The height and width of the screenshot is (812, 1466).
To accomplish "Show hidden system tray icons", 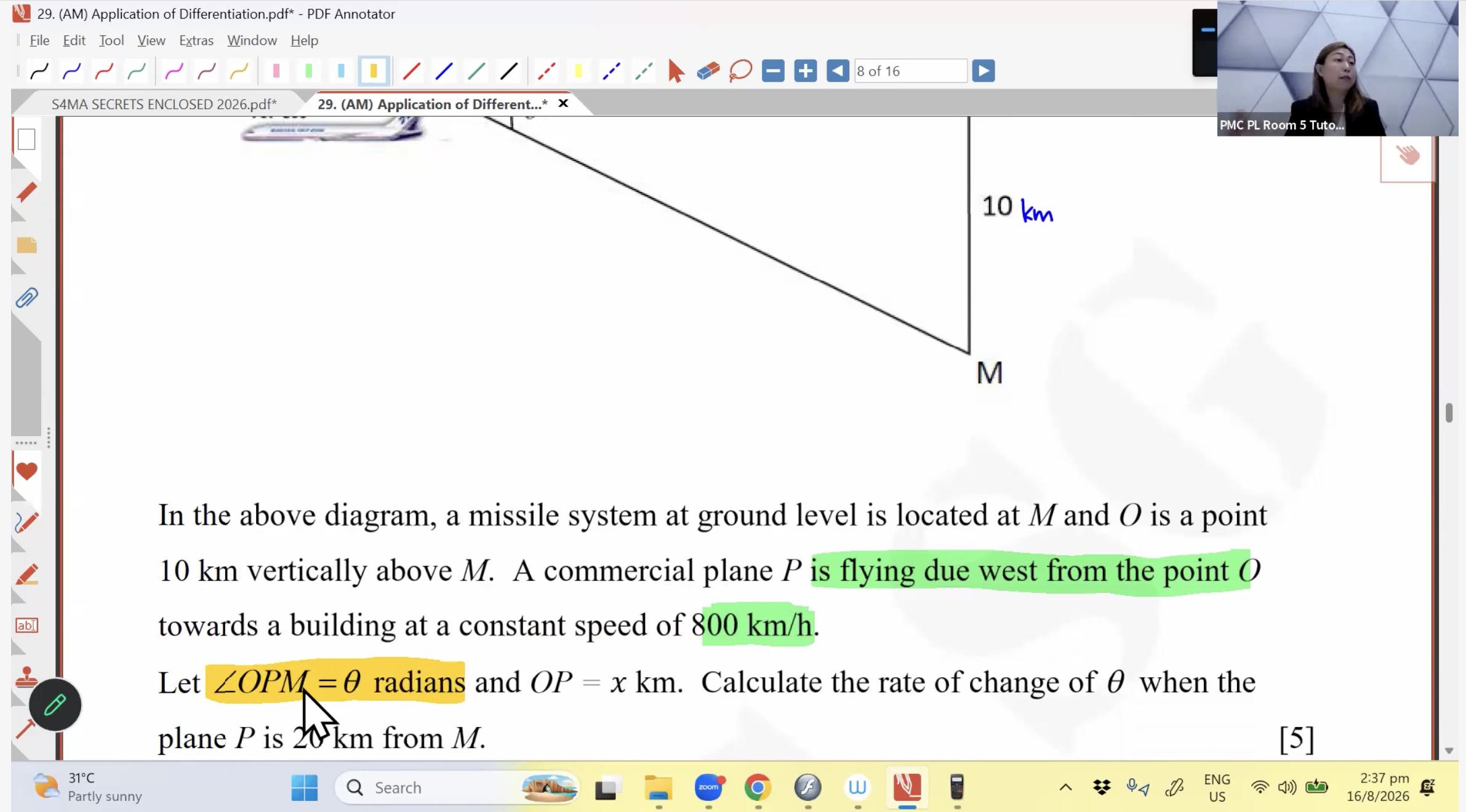I will (1065, 787).
